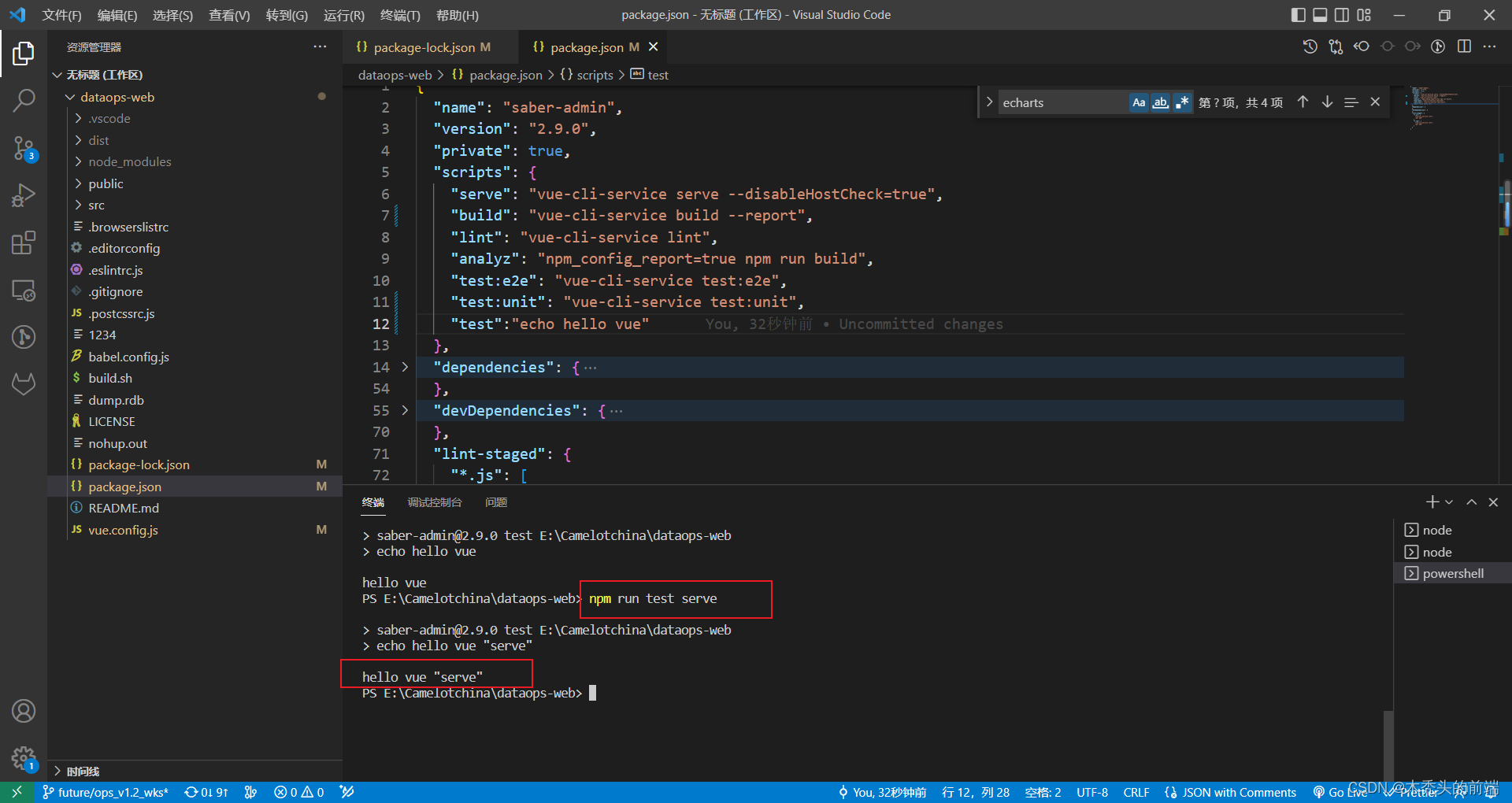Open the Remote Explorer icon

click(24, 290)
